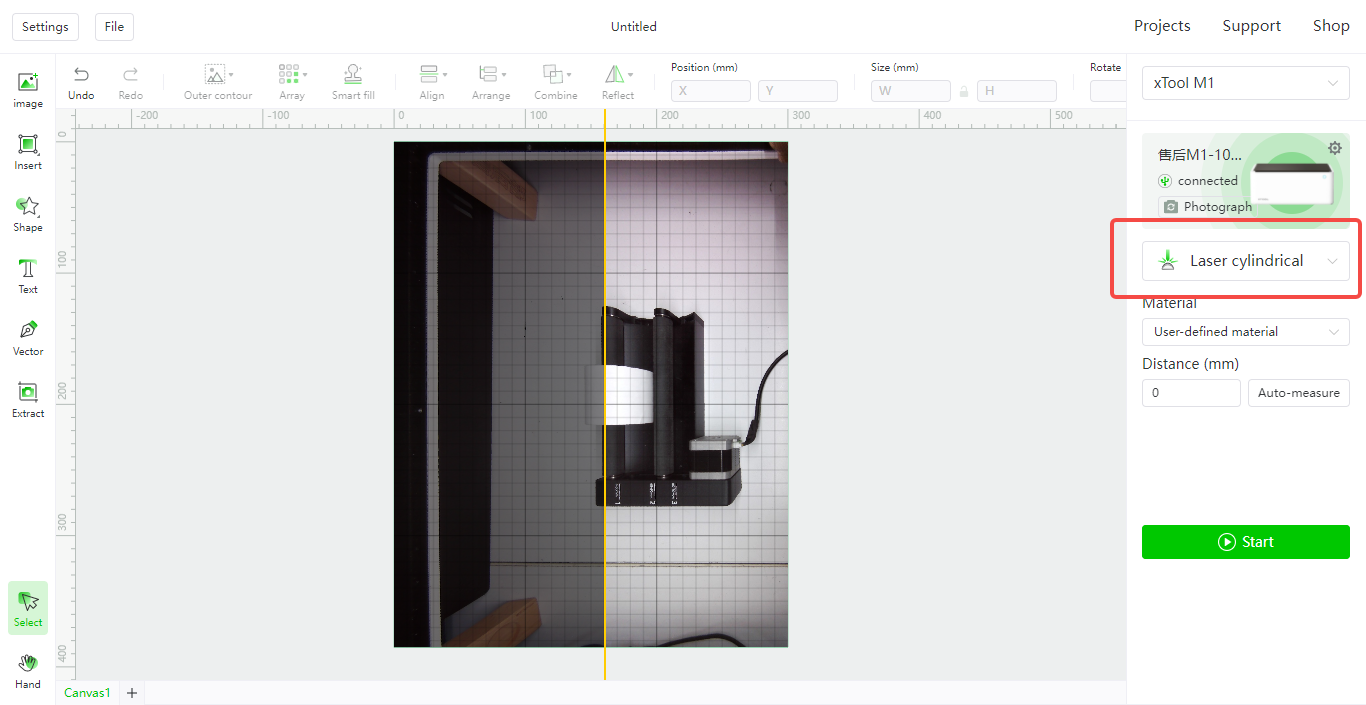This screenshot has width=1366, height=705.
Task: Toggle the size aspect ratio lock
Action: click(x=964, y=91)
